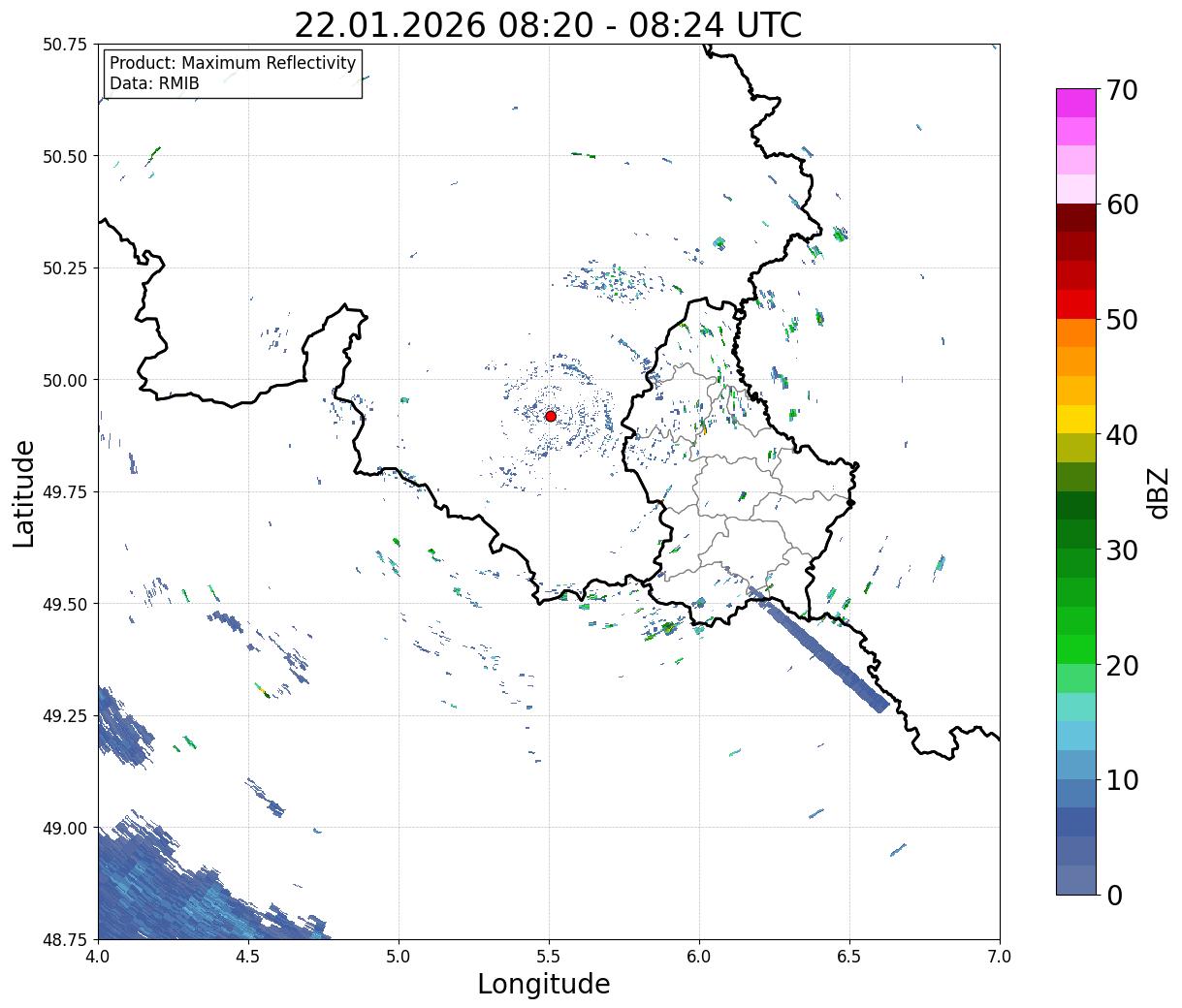Click the colorbar tick label 50
1182x1008 pixels.
[1121, 320]
